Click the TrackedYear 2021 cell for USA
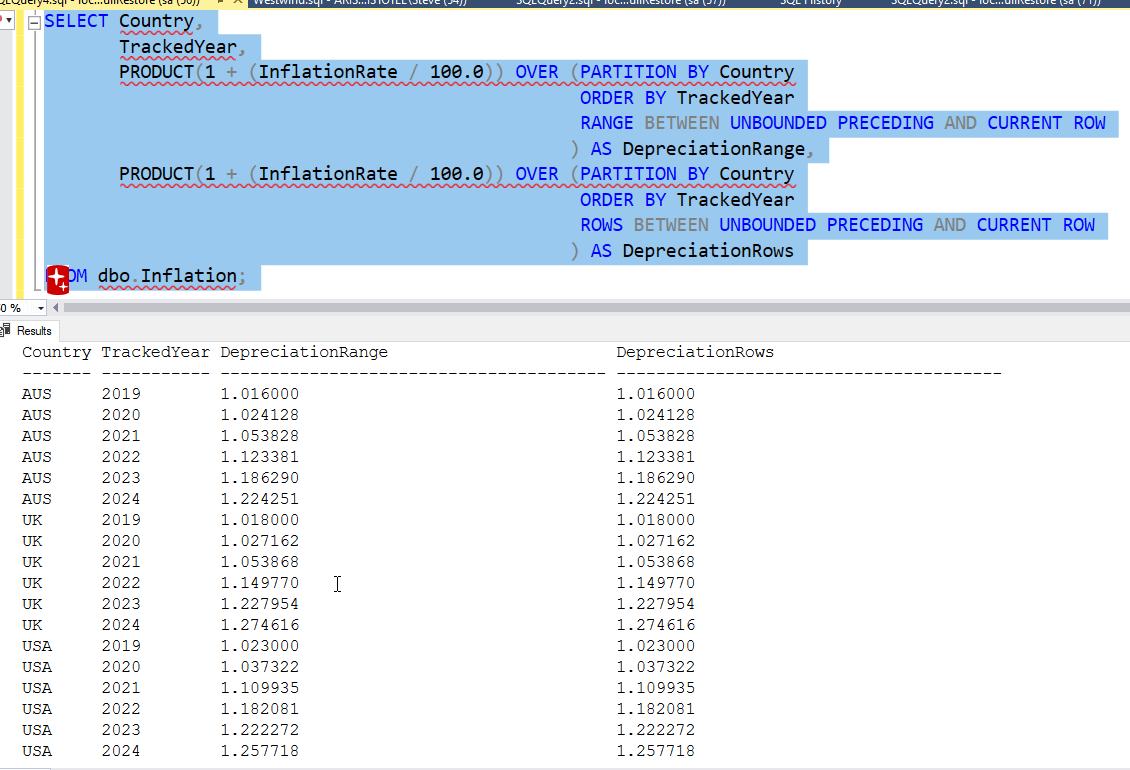1130x770 pixels. (121, 688)
